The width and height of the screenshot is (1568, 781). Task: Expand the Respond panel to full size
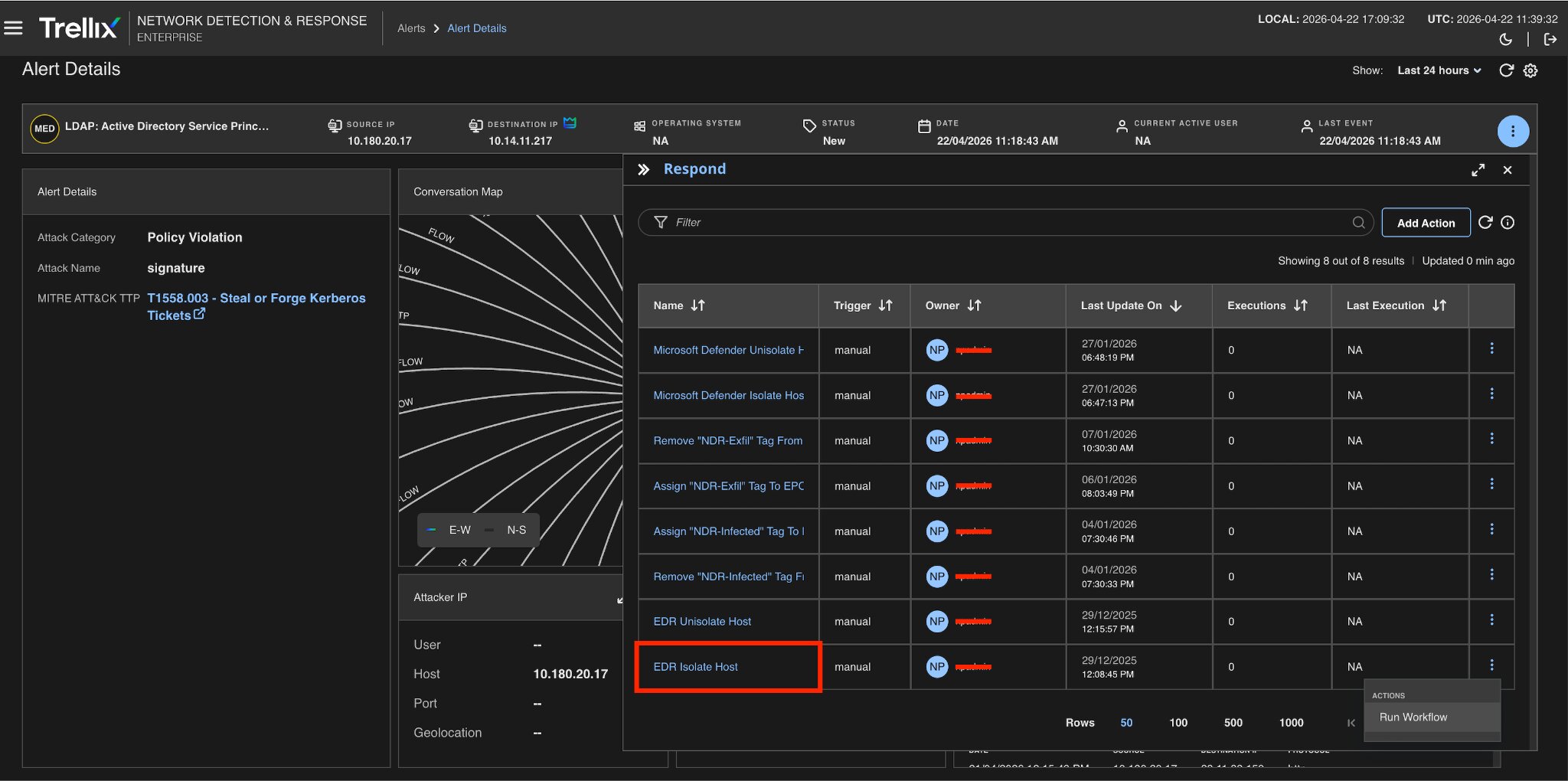1478,170
